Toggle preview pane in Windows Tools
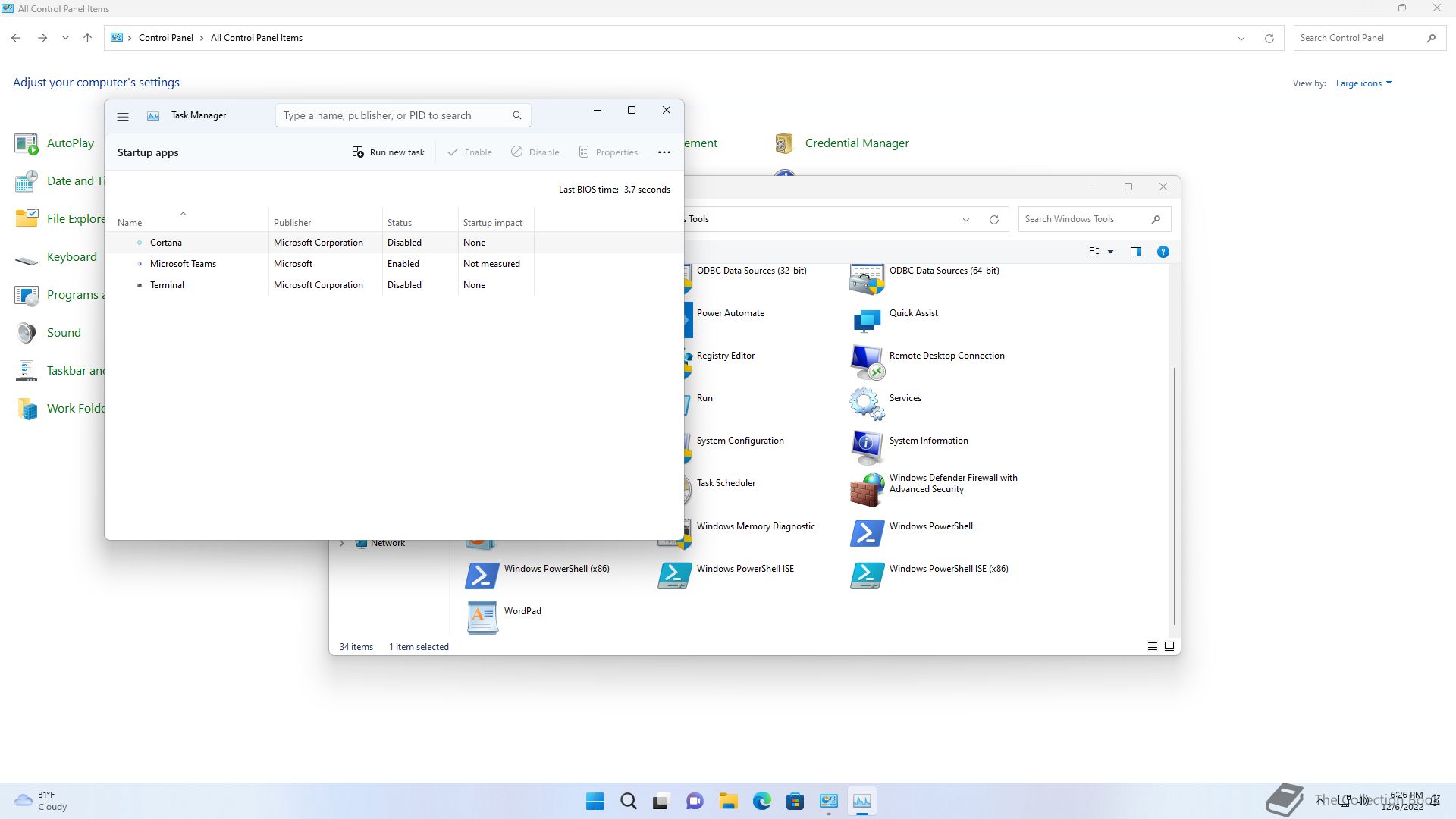This screenshot has width=1456, height=819. (x=1135, y=252)
